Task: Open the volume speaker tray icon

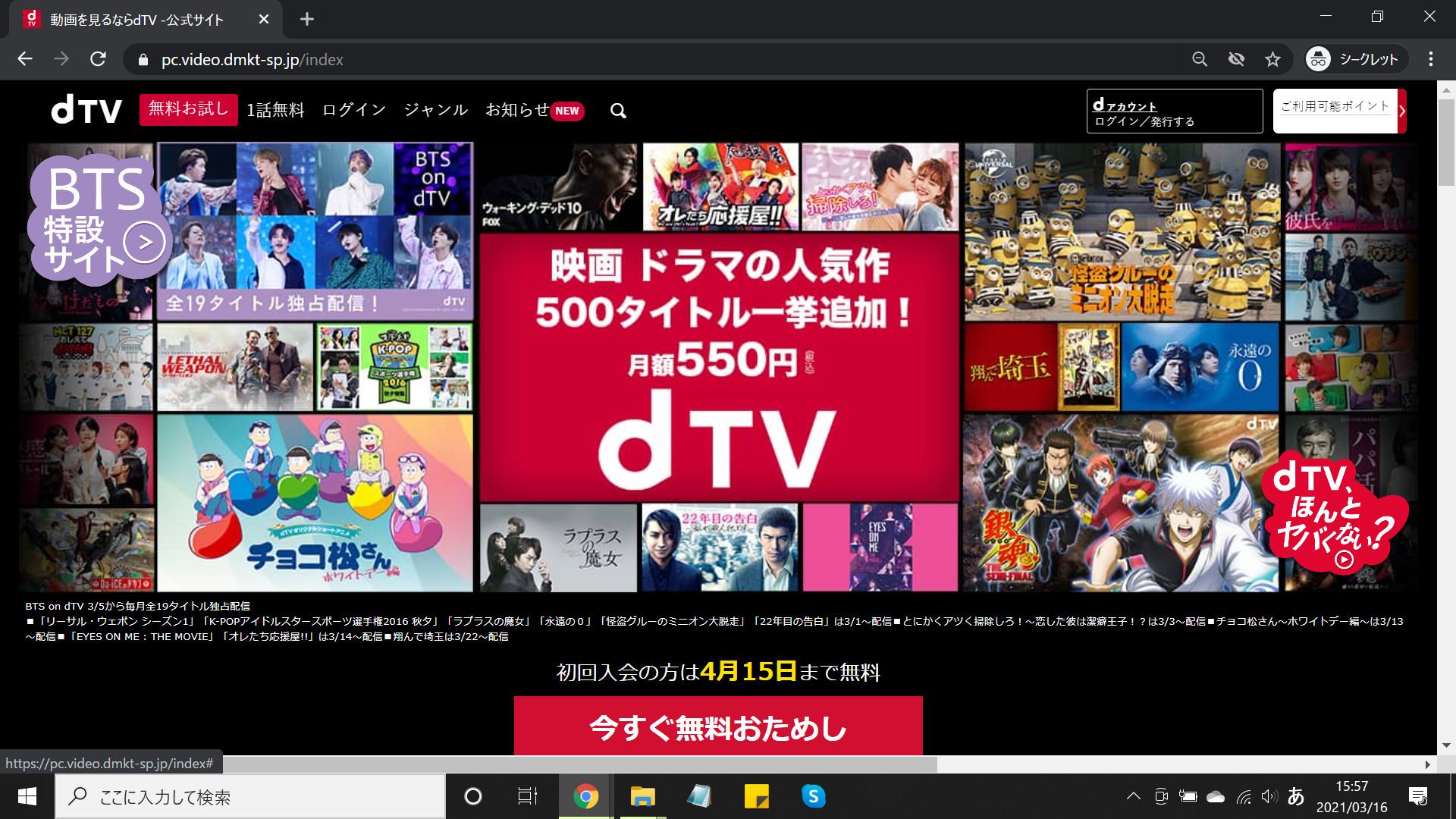Action: 1269,796
